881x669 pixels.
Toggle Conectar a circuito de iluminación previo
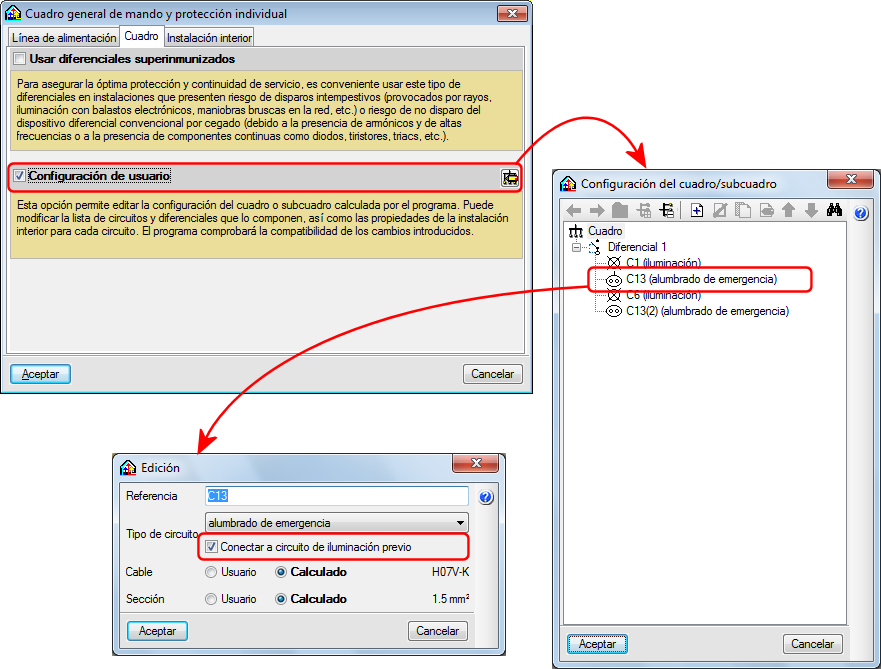211,547
